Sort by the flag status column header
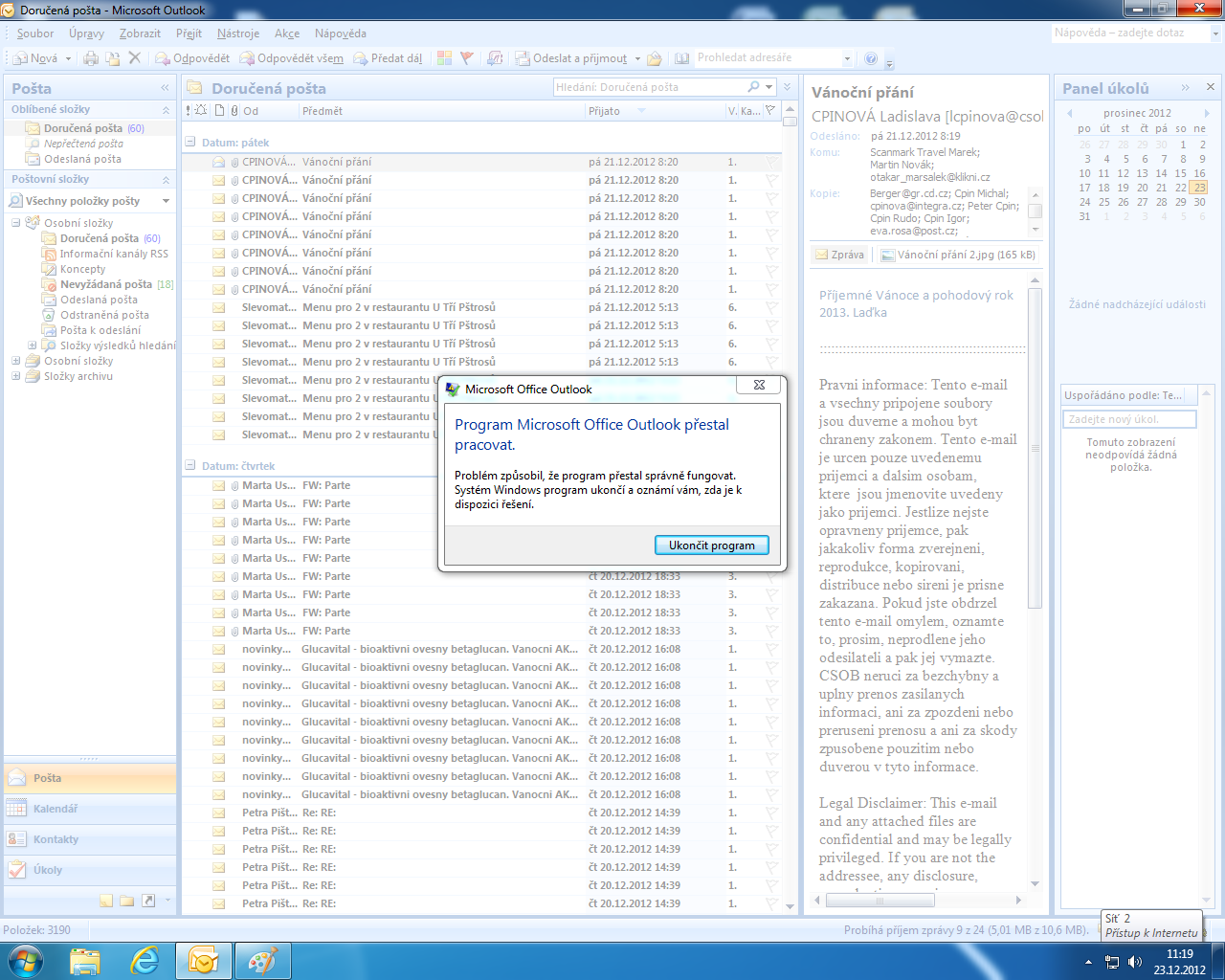This screenshot has height=980, width=1225. tap(771, 111)
